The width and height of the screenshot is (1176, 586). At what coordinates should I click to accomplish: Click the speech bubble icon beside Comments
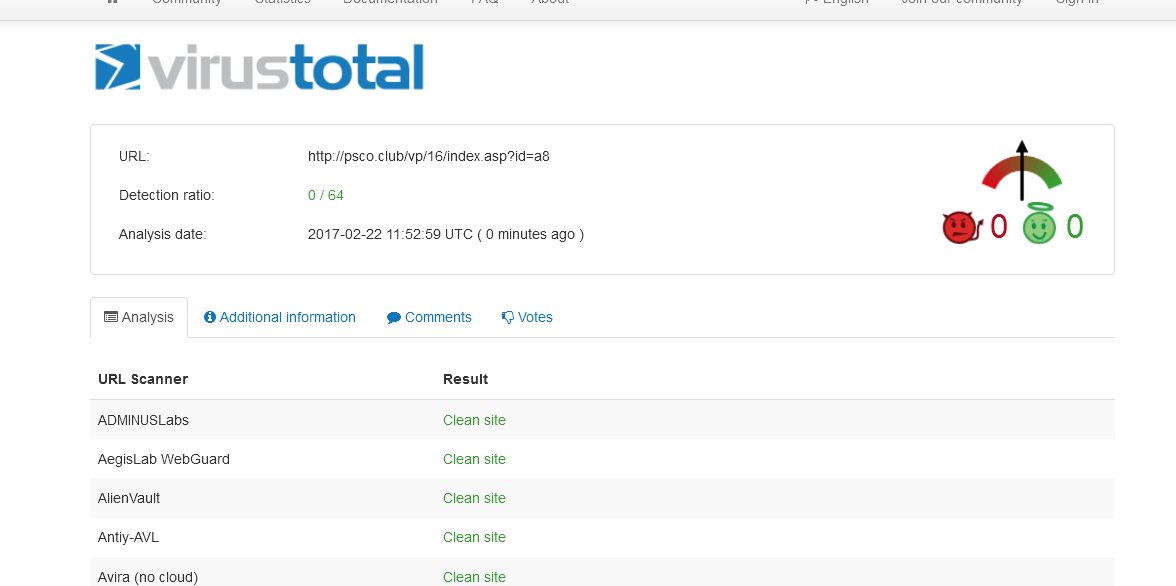point(394,317)
